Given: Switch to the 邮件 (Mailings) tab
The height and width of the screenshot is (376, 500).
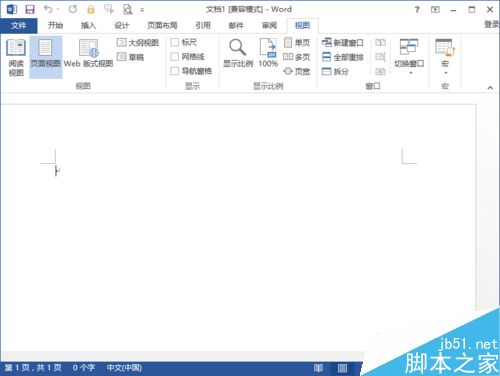Looking at the screenshot, I should point(236,25).
